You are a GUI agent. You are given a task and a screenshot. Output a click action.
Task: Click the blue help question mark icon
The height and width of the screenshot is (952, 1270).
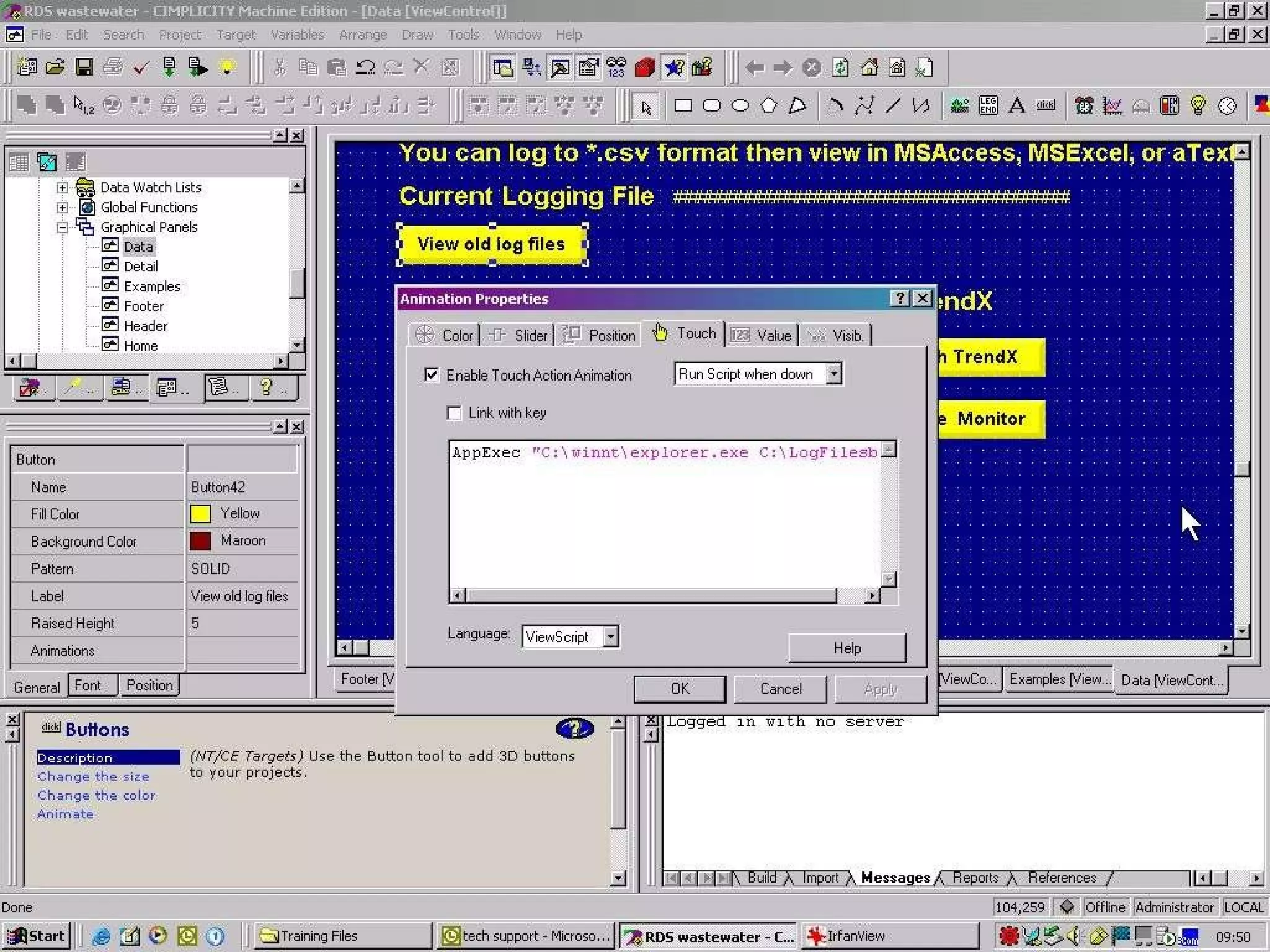[x=574, y=729]
